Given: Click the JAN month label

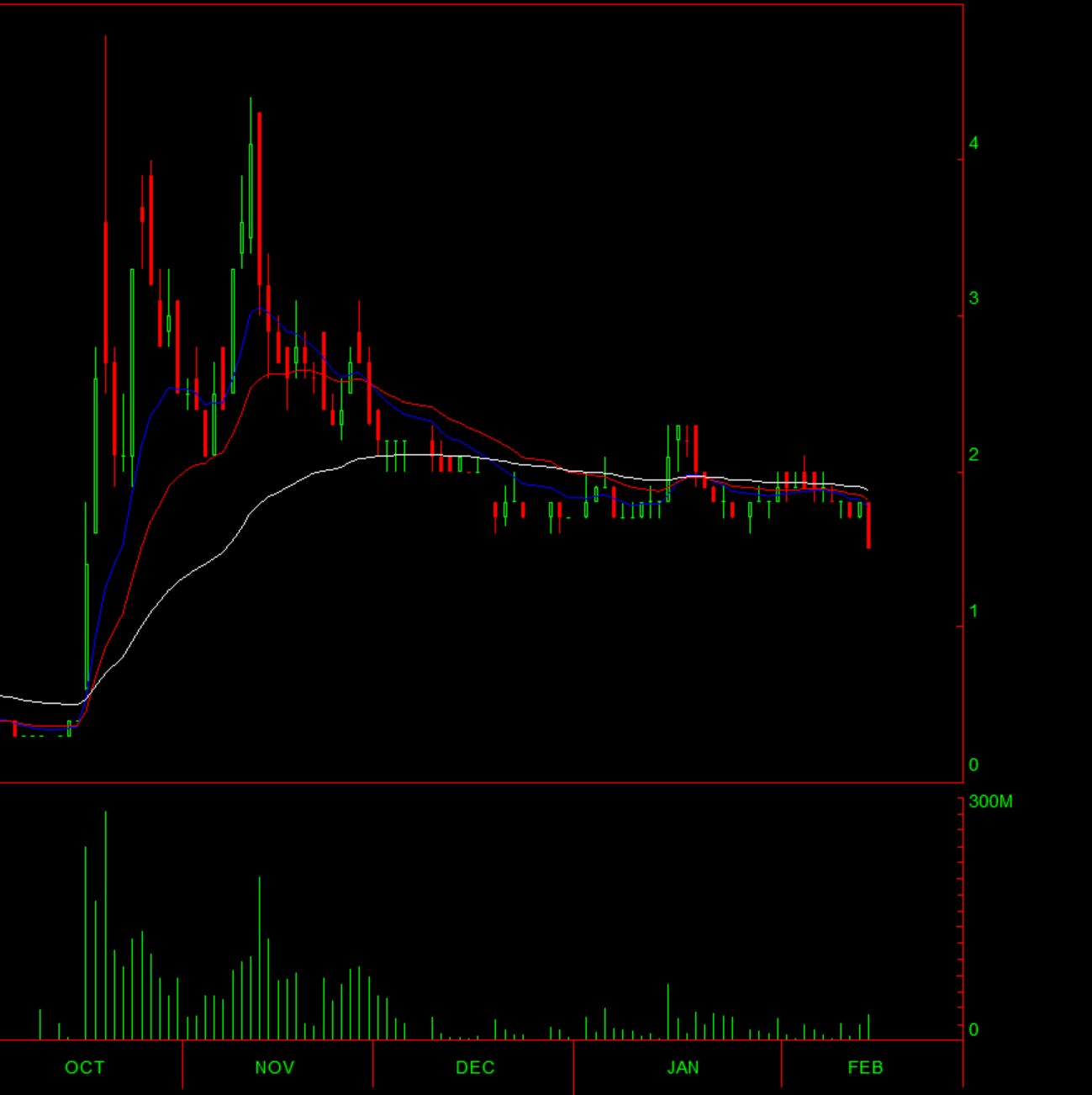Looking at the screenshot, I should click(683, 1067).
